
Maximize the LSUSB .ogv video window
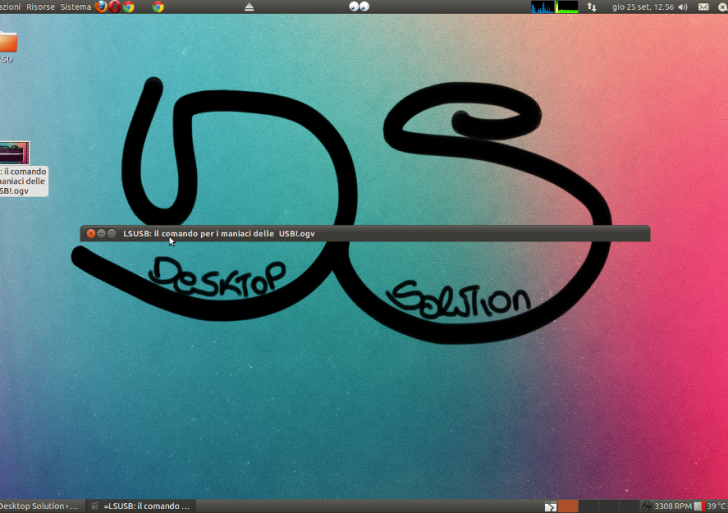(111, 234)
